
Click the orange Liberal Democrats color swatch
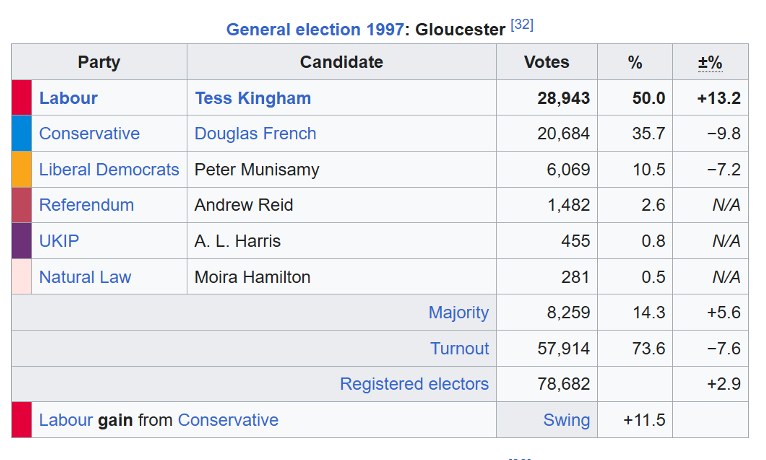(21, 170)
